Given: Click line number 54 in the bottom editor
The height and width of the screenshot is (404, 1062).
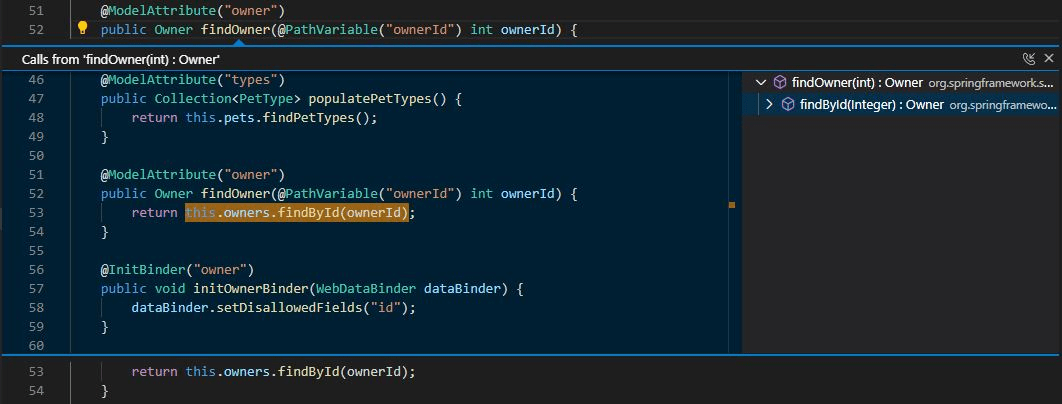Looking at the screenshot, I should [37, 391].
